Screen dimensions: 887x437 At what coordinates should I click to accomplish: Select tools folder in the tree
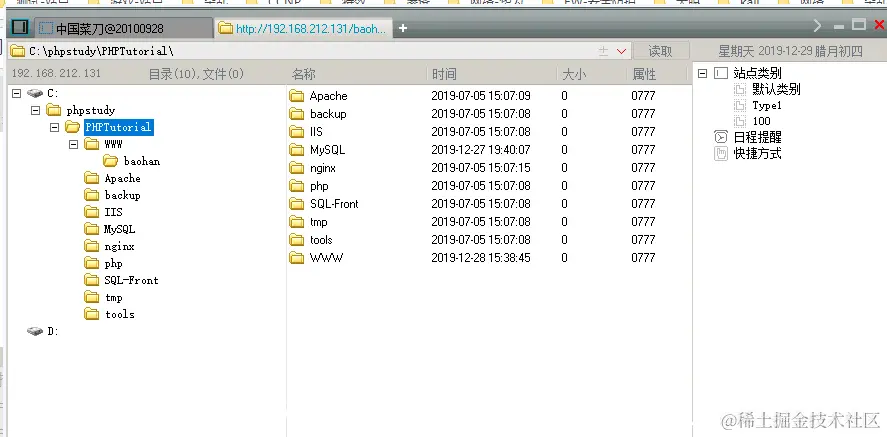120,314
